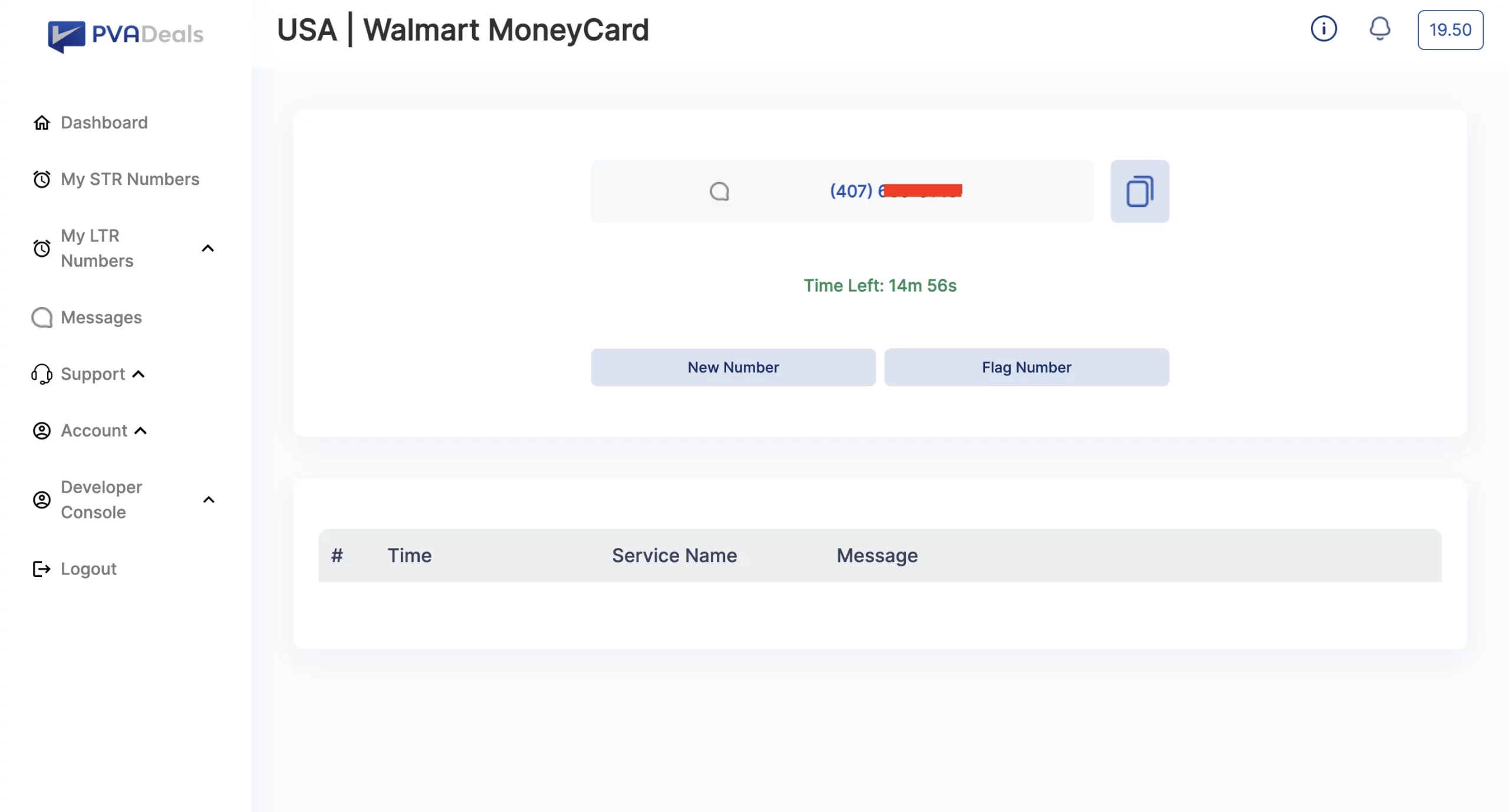
Task: Click the 19.50 balance button
Action: tap(1450, 30)
